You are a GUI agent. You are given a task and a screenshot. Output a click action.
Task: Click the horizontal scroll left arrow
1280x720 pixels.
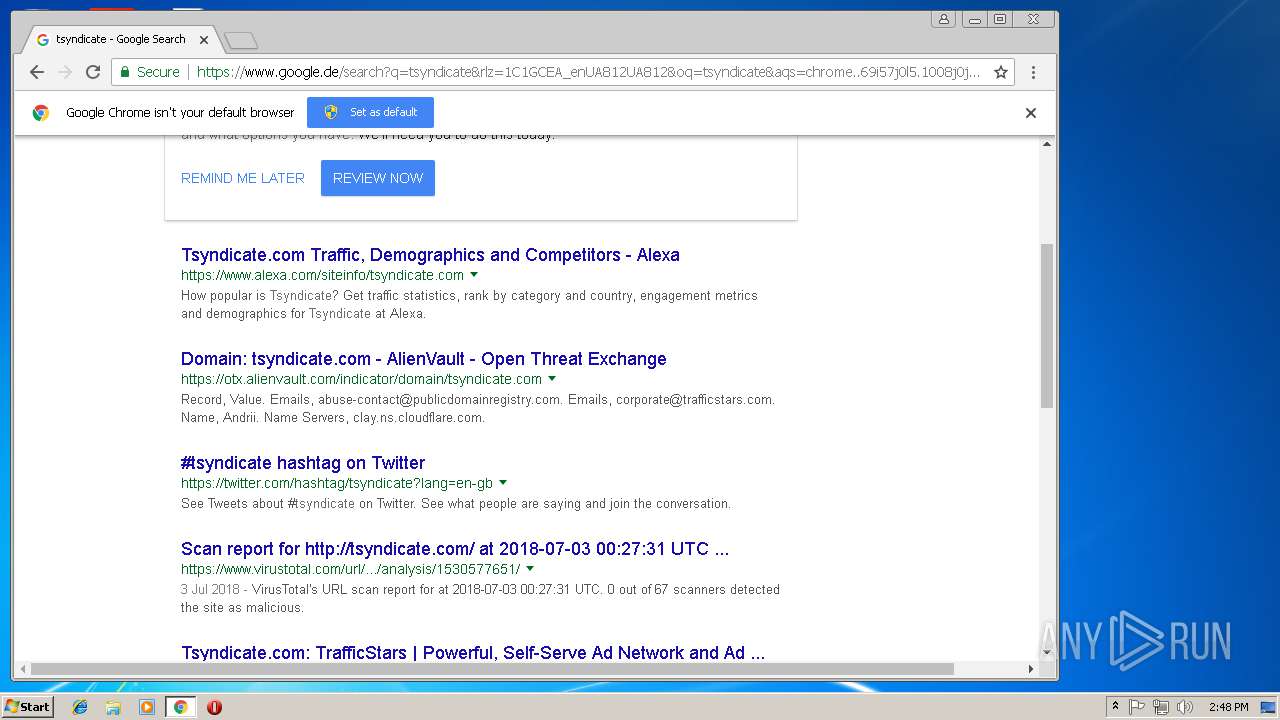pyautogui.click(x=21, y=669)
